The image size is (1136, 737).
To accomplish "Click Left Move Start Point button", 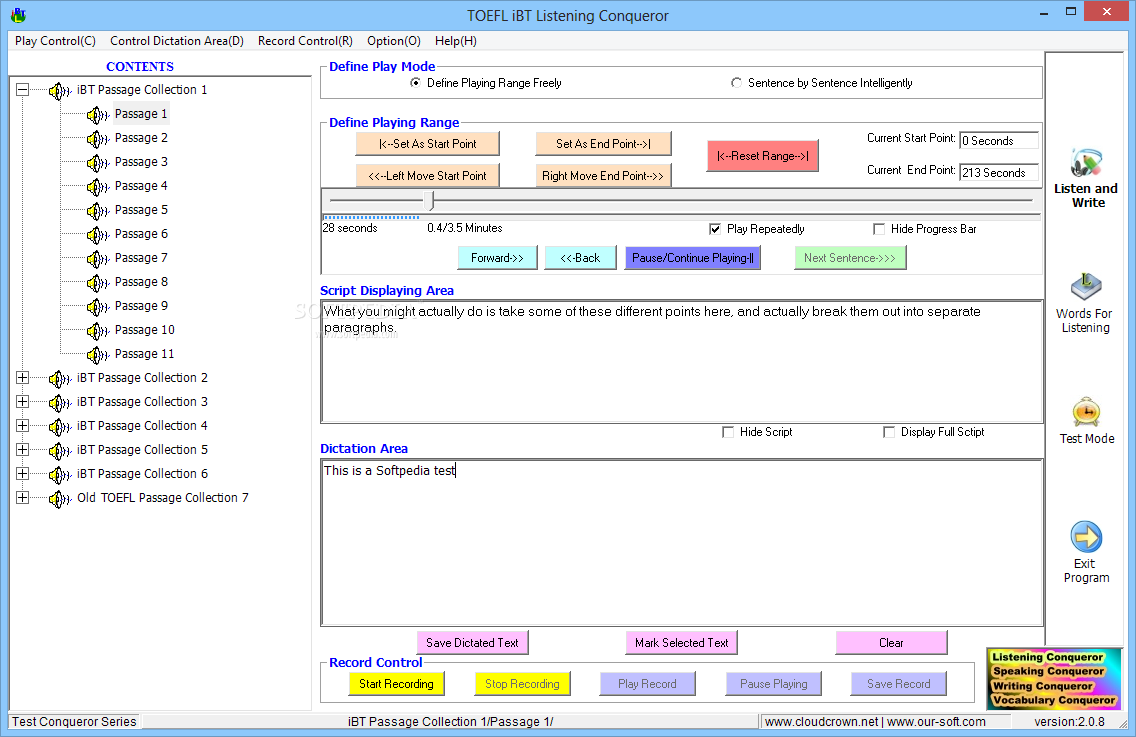I will [x=427, y=175].
